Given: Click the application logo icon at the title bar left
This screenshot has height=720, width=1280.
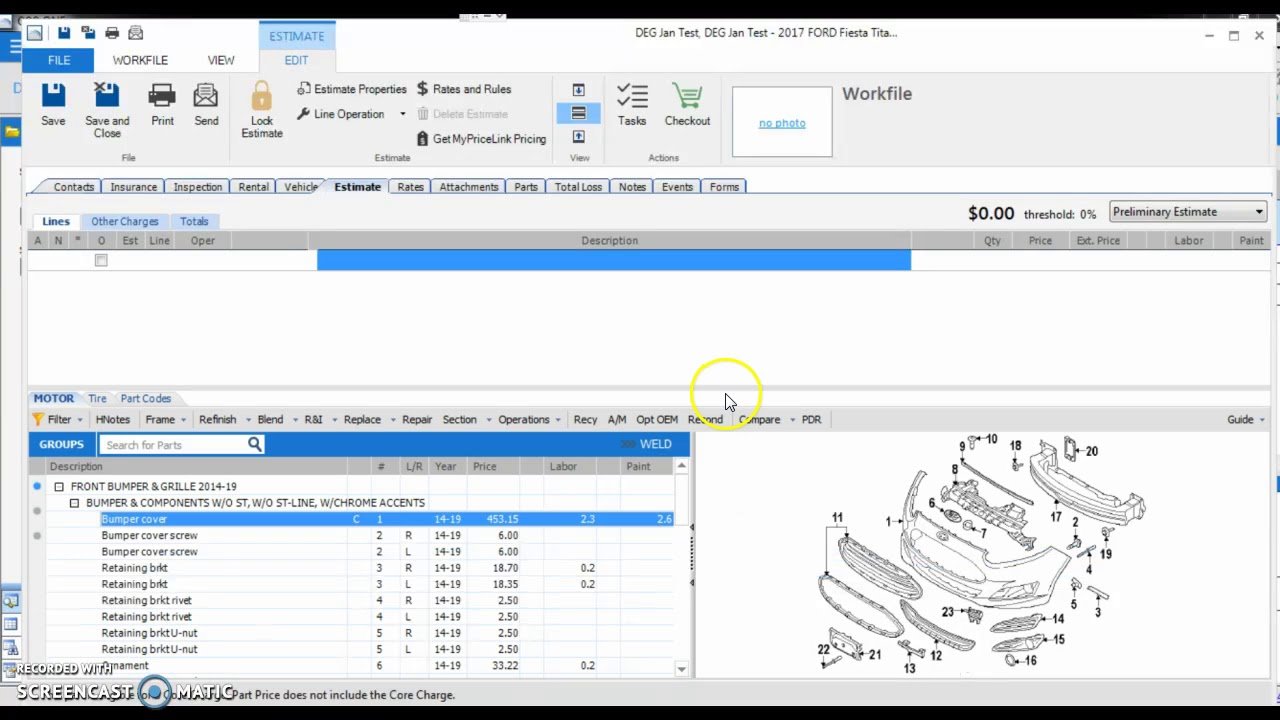Looking at the screenshot, I should (34, 33).
